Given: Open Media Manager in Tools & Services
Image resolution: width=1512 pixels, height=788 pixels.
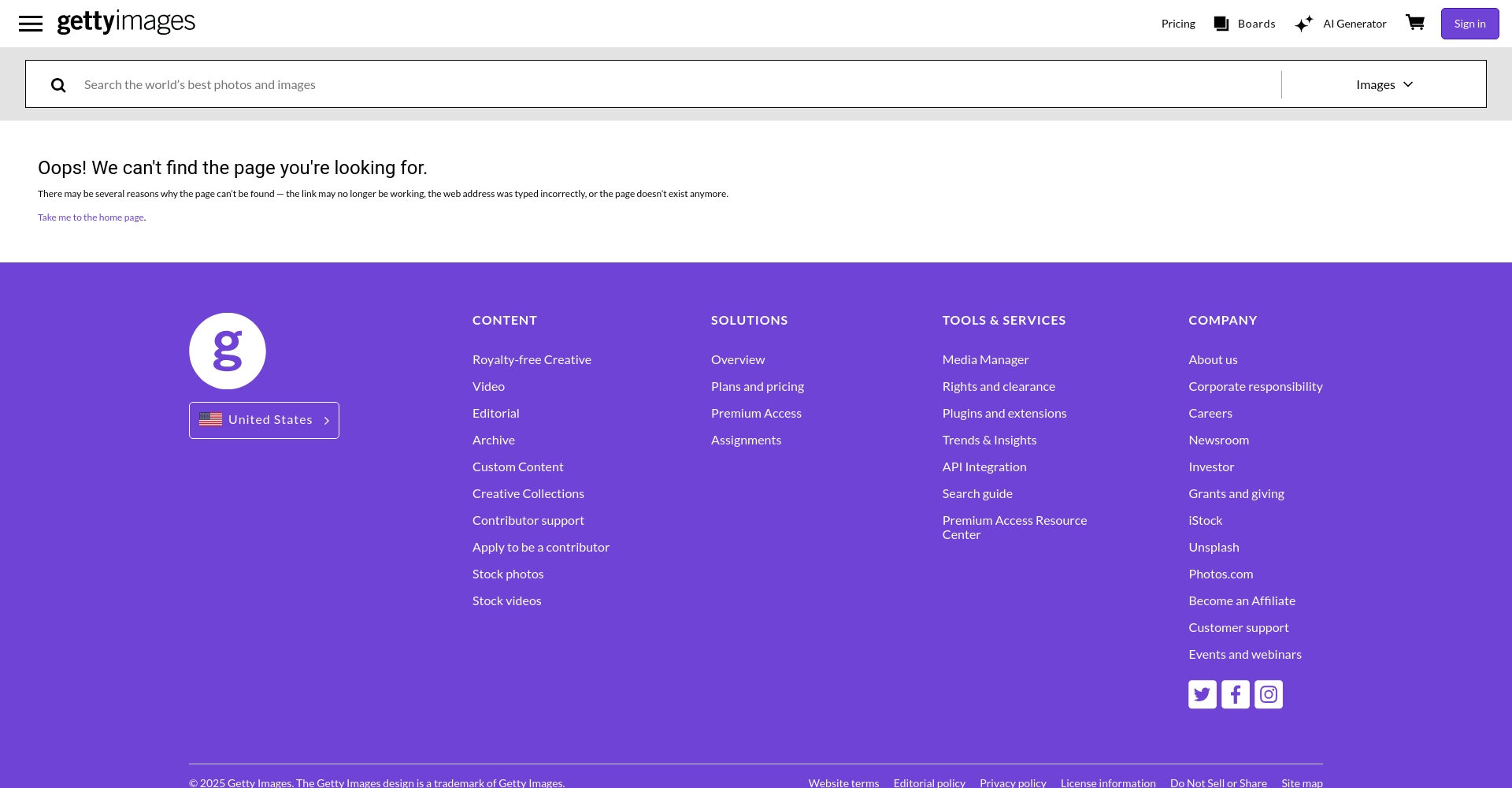Looking at the screenshot, I should point(985,359).
